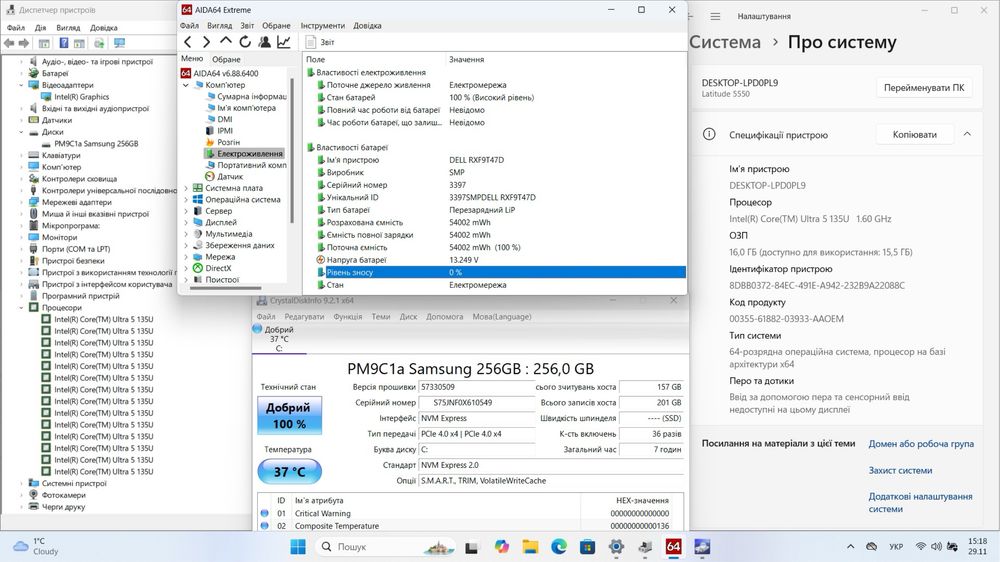Image resolution: width=1000 pixels, height=562 pixels.
Task: Open Дія menu in Device Manager
Action: [x=40, y=27]
